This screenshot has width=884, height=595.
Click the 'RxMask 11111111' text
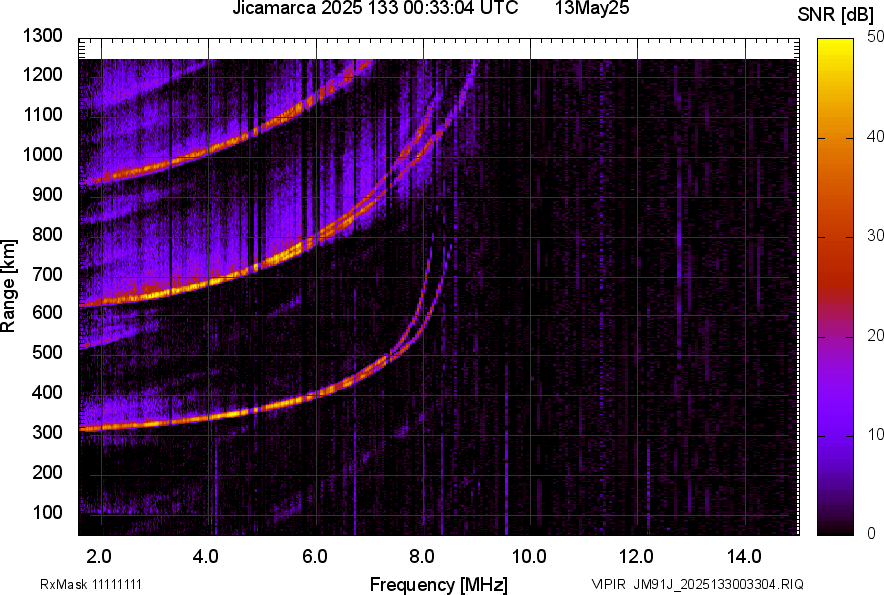pyautogui.click(x=91, y=584)
